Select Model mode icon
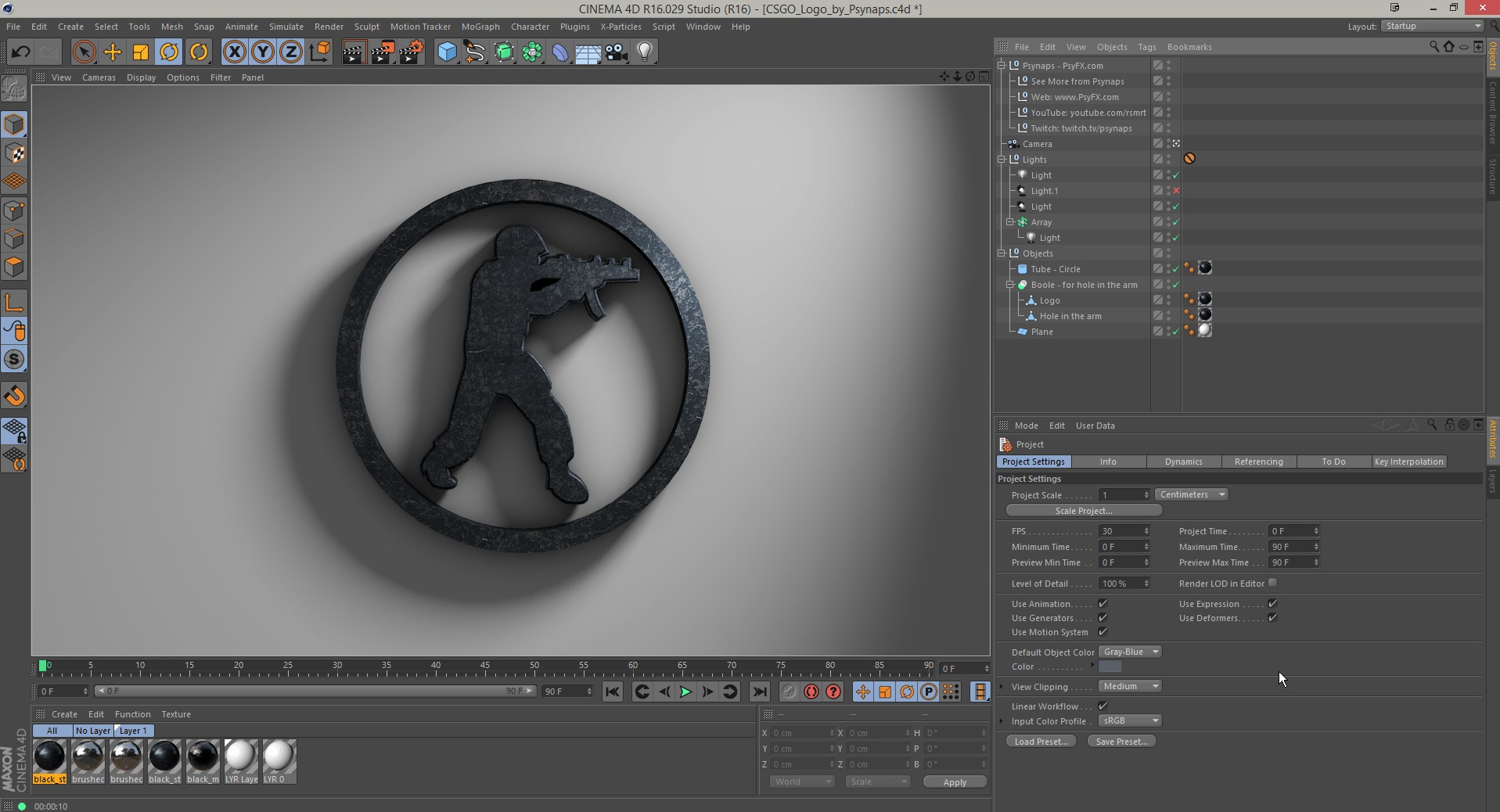Viewport: 1500px width, 812px height. (14, 125)
